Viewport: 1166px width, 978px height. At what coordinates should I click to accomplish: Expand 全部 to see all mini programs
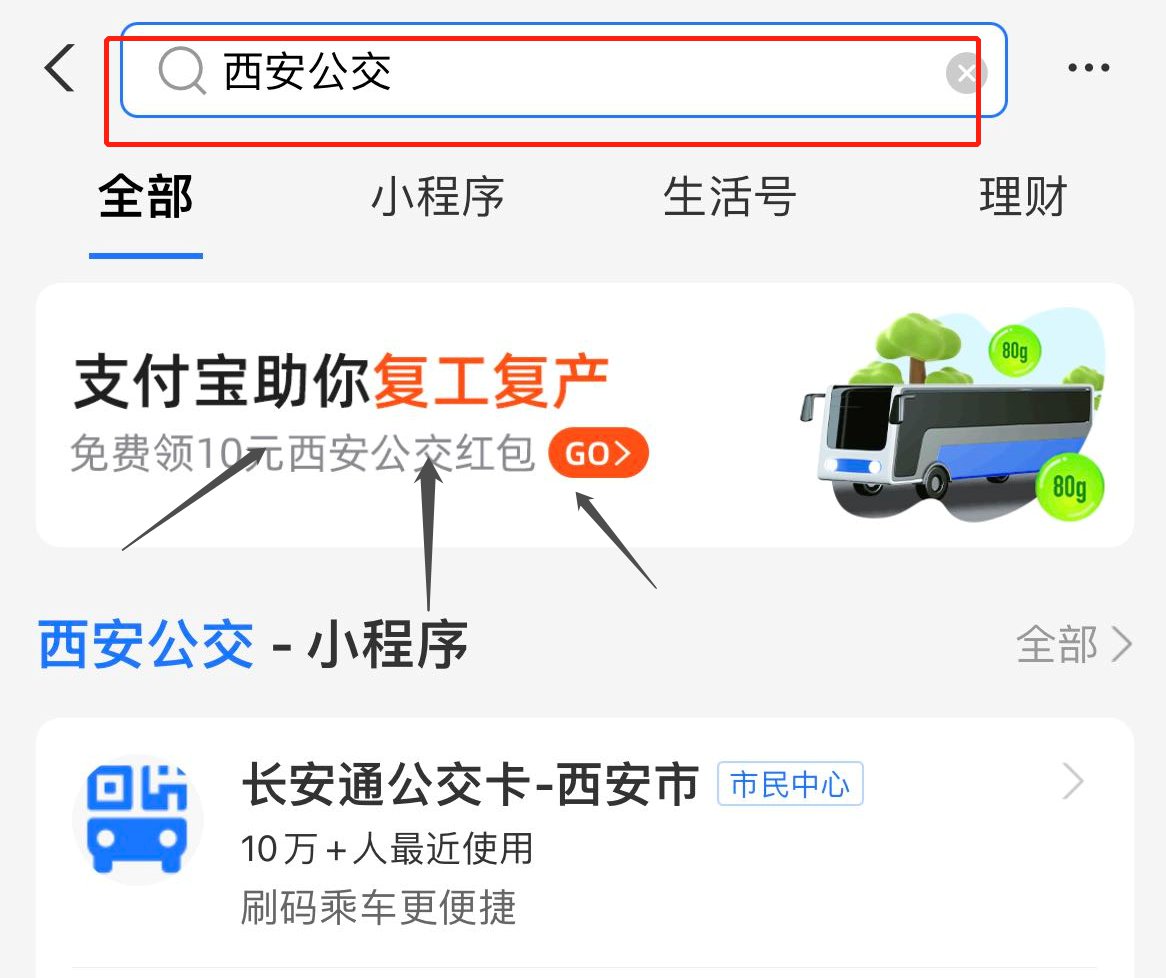point(1073,643)
